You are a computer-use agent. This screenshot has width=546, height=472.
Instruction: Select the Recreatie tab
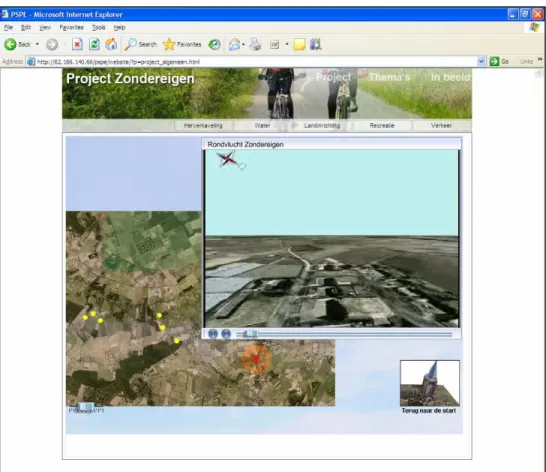click(382, 125)
